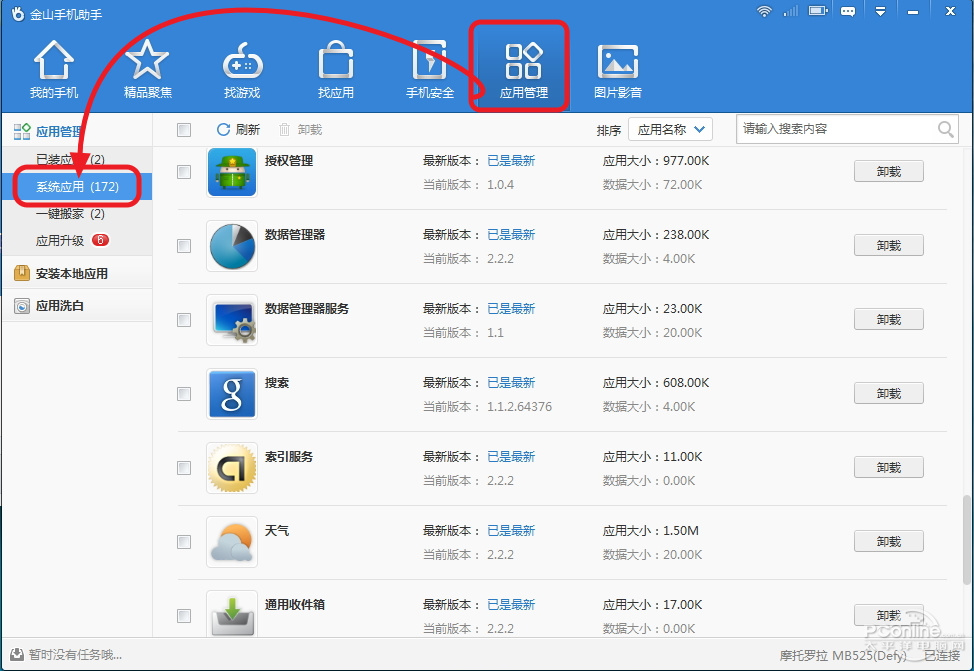Click the search magnifier icon

point(945,130)
